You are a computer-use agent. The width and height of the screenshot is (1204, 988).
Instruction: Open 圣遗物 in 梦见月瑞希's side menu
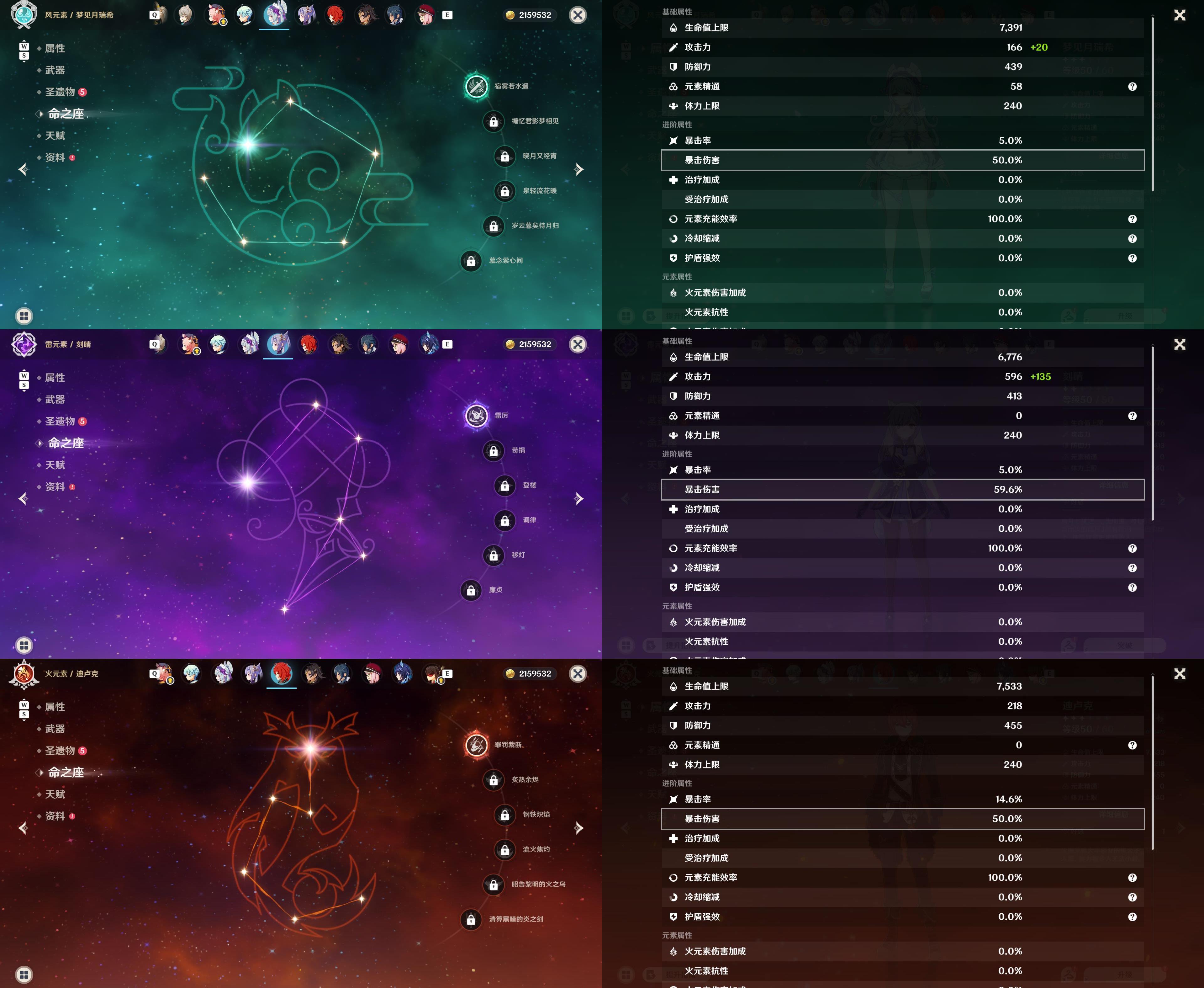pos(60,92)
